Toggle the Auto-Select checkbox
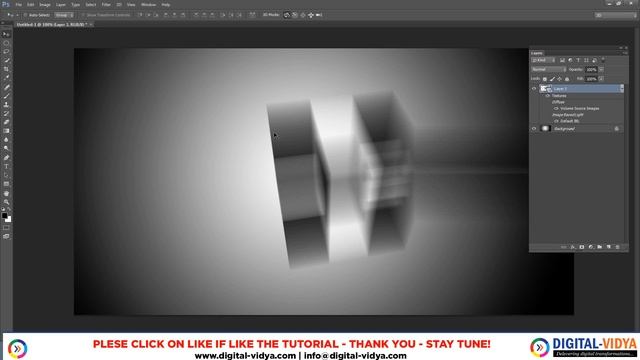Screen dimensions: 640x360 click(25, 15)
